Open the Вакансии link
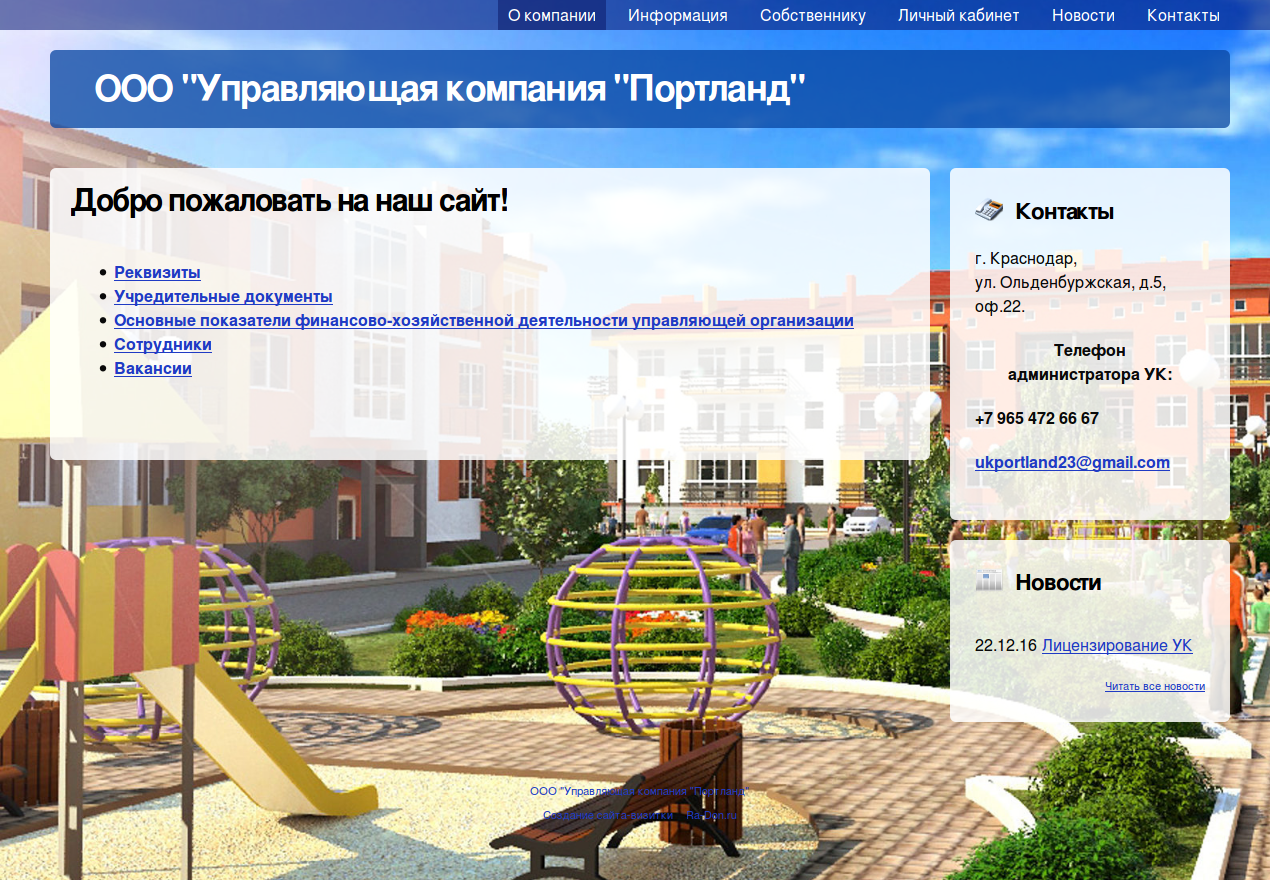Screen dimensions: 1270x880 tap(153, 368)
